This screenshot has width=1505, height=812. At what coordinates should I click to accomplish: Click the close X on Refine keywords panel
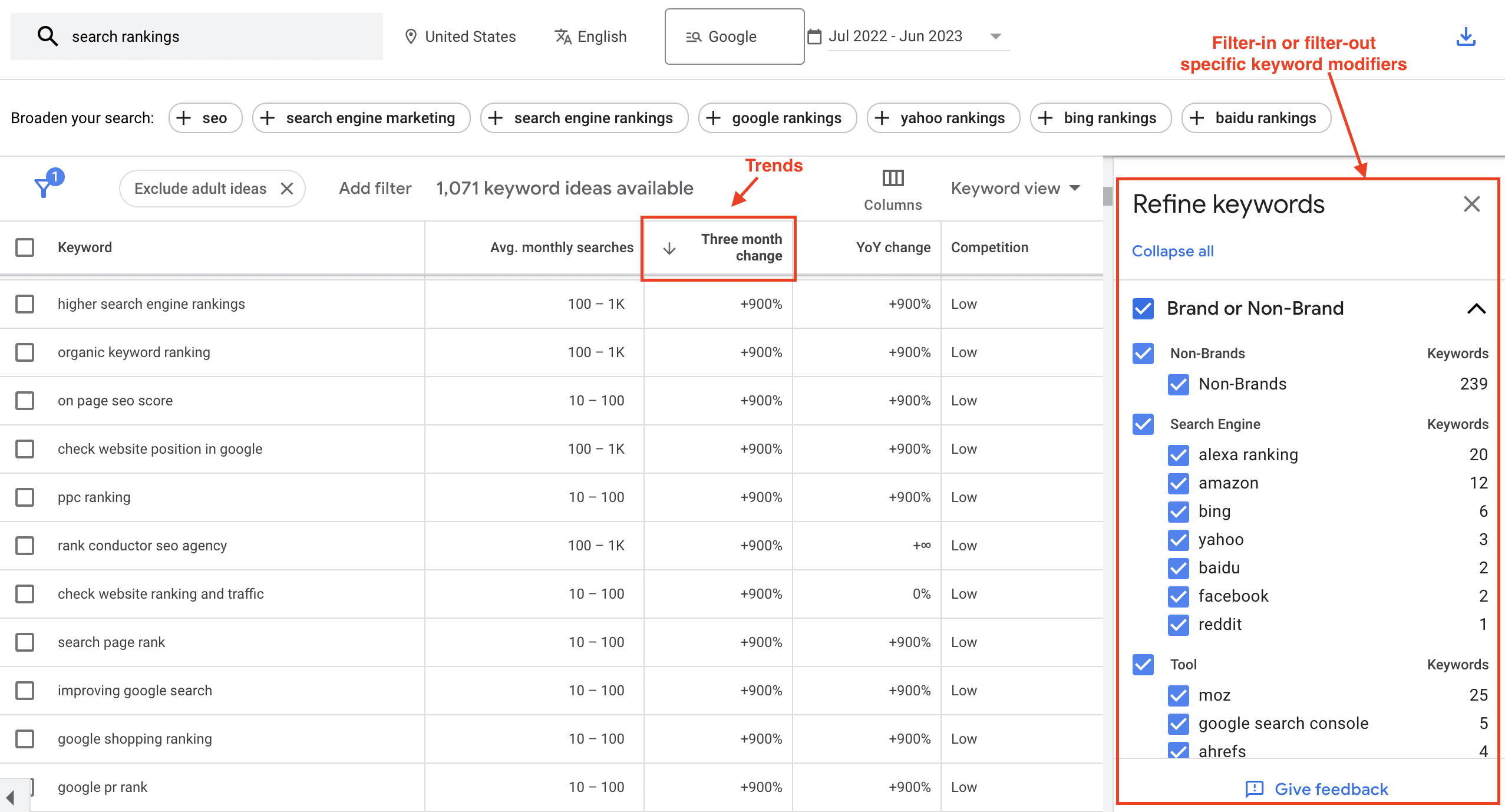[x=1471, y=205]
